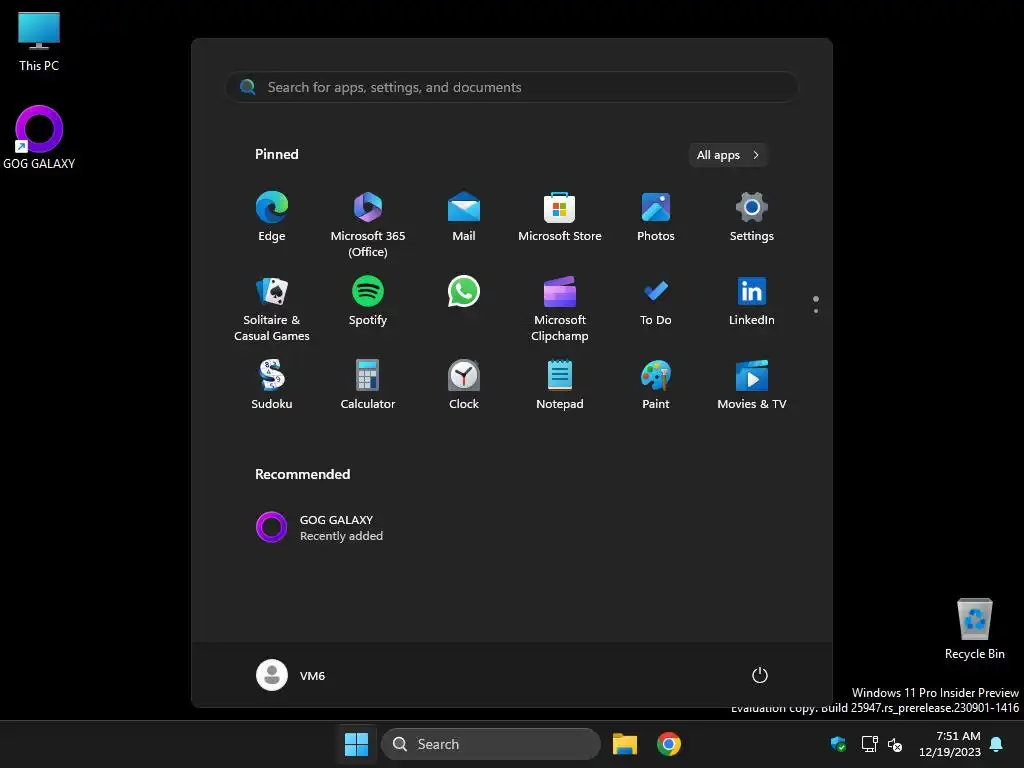This screenshot has height=768, width=1024.
Task: Open the Spotify app
Action: tap(368, 301)
